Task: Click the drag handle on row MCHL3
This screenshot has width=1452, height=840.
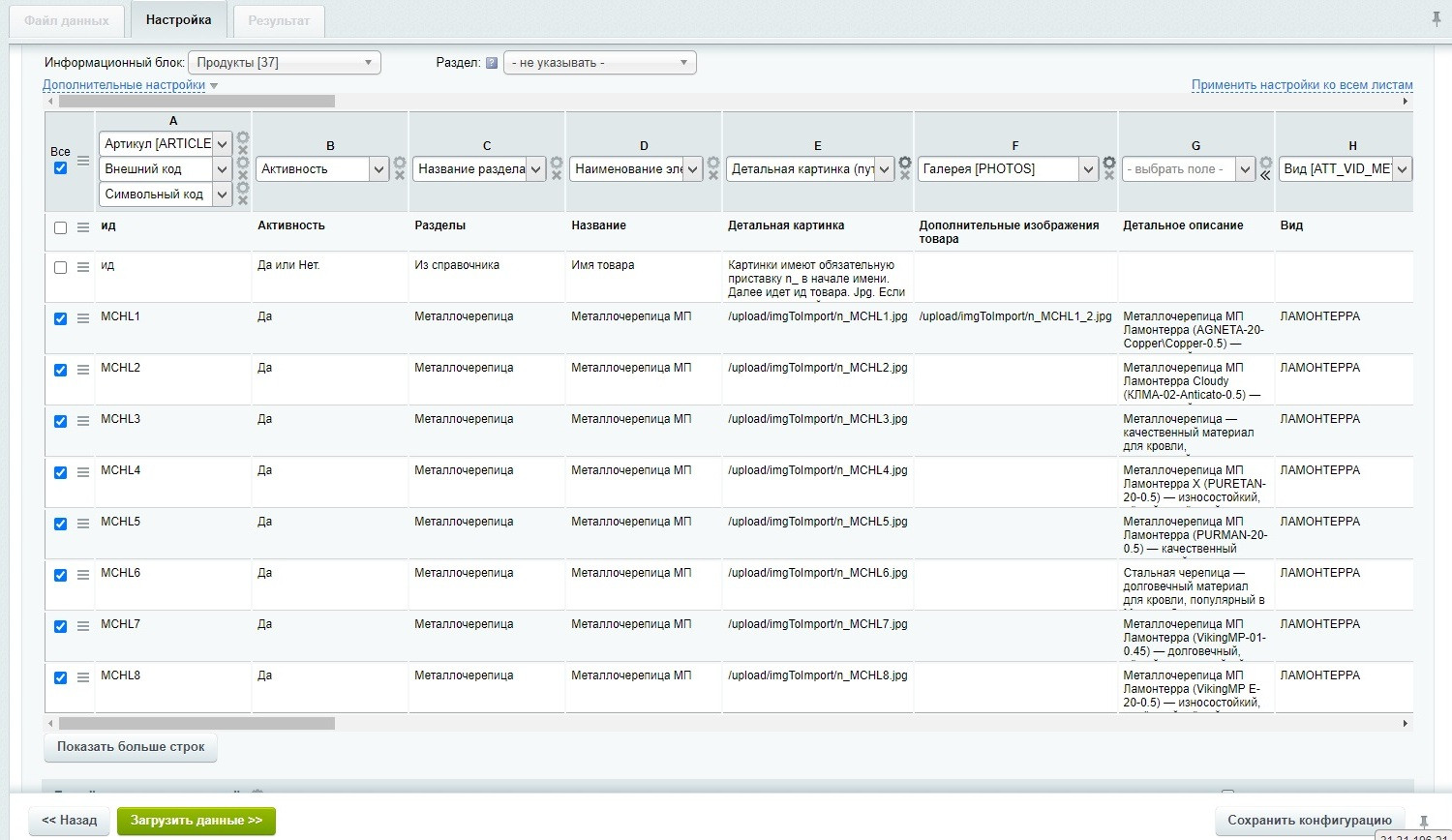Action: (x=83, y=421)
